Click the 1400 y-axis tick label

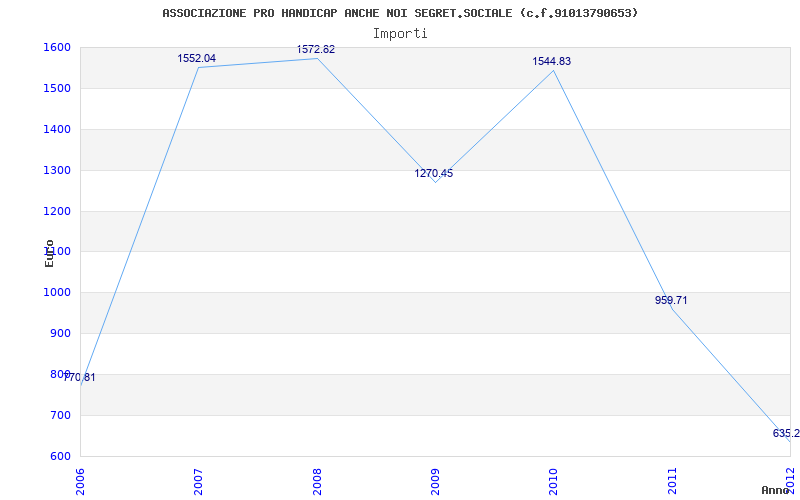pyautogui.click(x=59, y=130)
